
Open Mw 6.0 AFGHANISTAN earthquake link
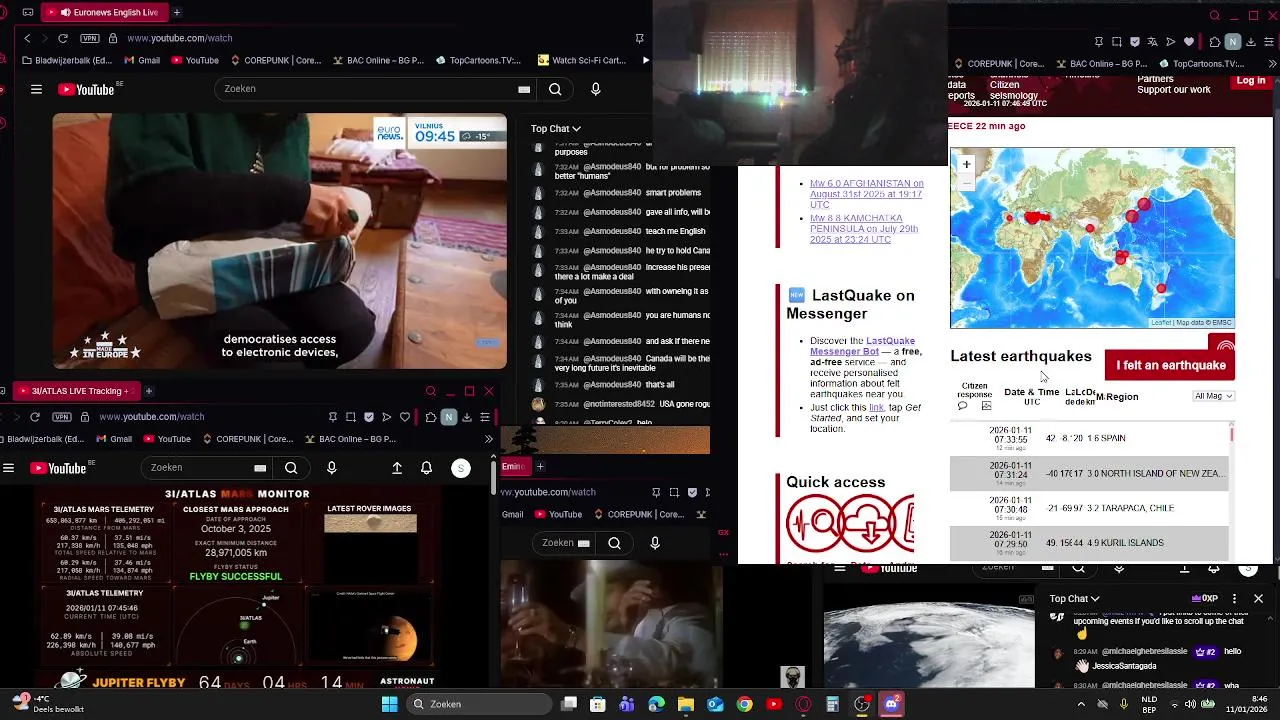pyautogui.click(x=866, y=194)
